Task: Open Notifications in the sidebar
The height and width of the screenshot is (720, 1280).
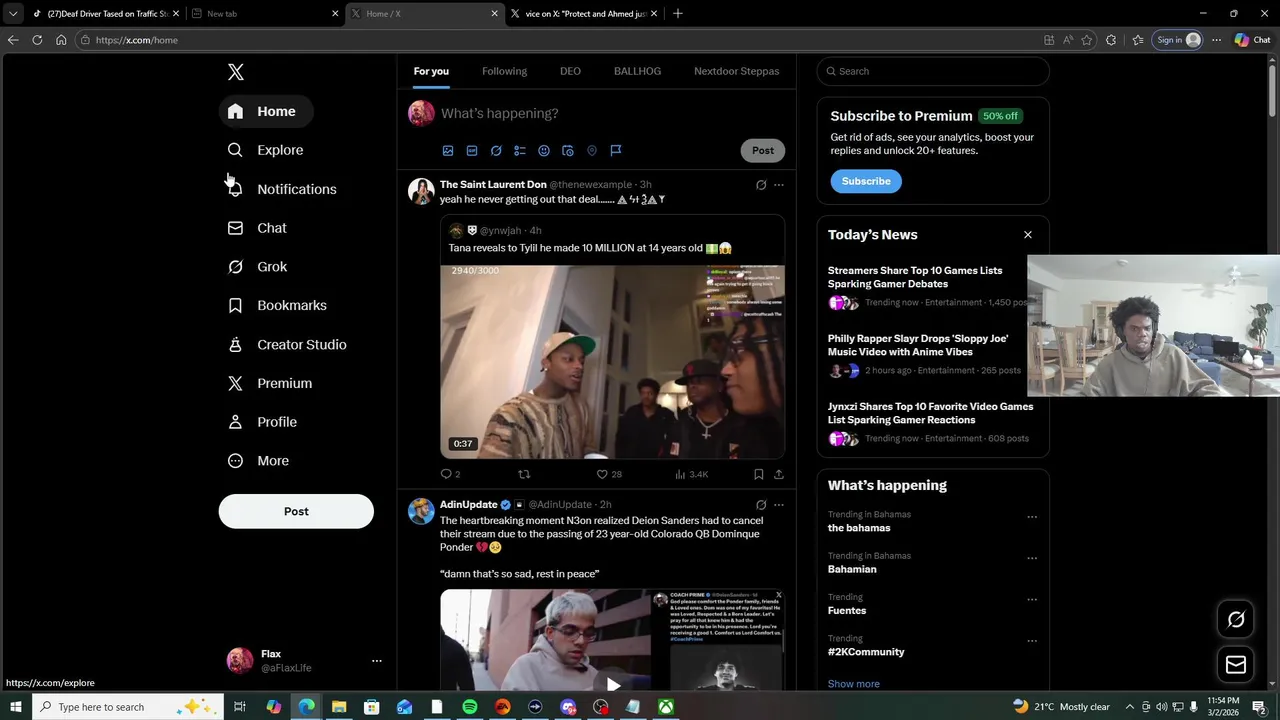Action: point(282,189)
